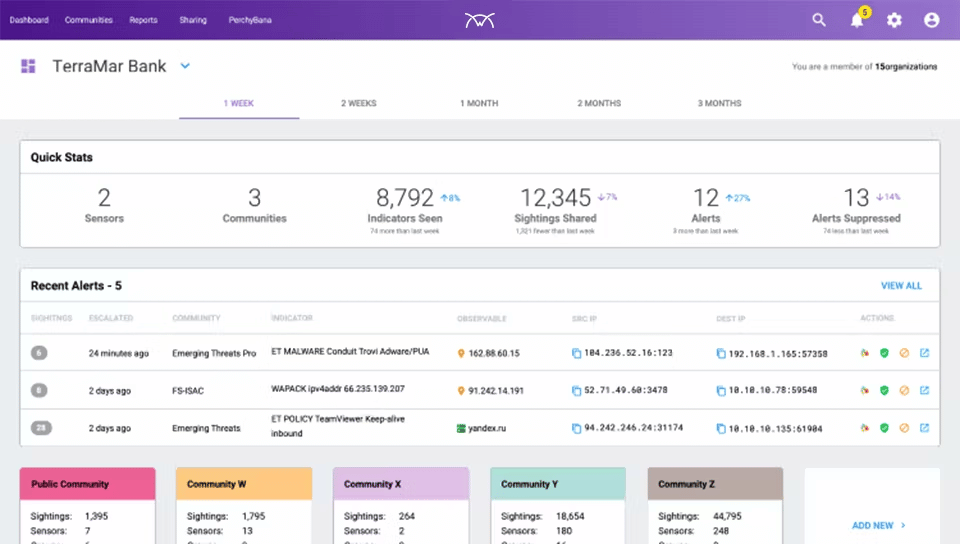Click the purple grid icon beside TerraMar Bank
This screenshot has width=960, height=544.
28,66
